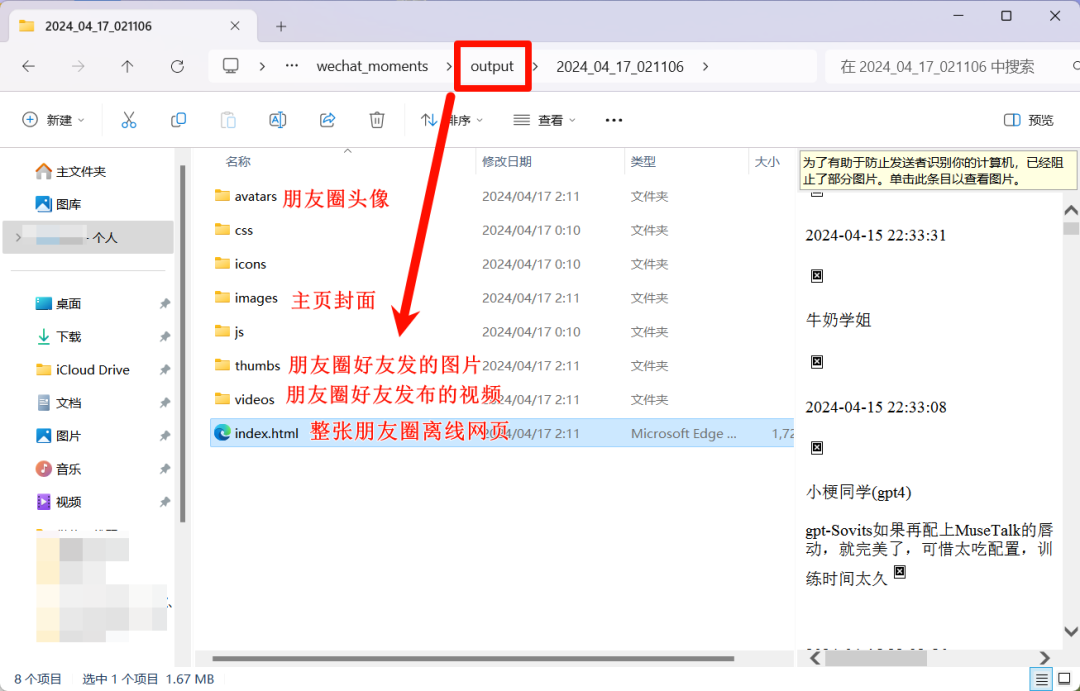
Task: Switch to details view in status bar
Action: click(1041, 679)
